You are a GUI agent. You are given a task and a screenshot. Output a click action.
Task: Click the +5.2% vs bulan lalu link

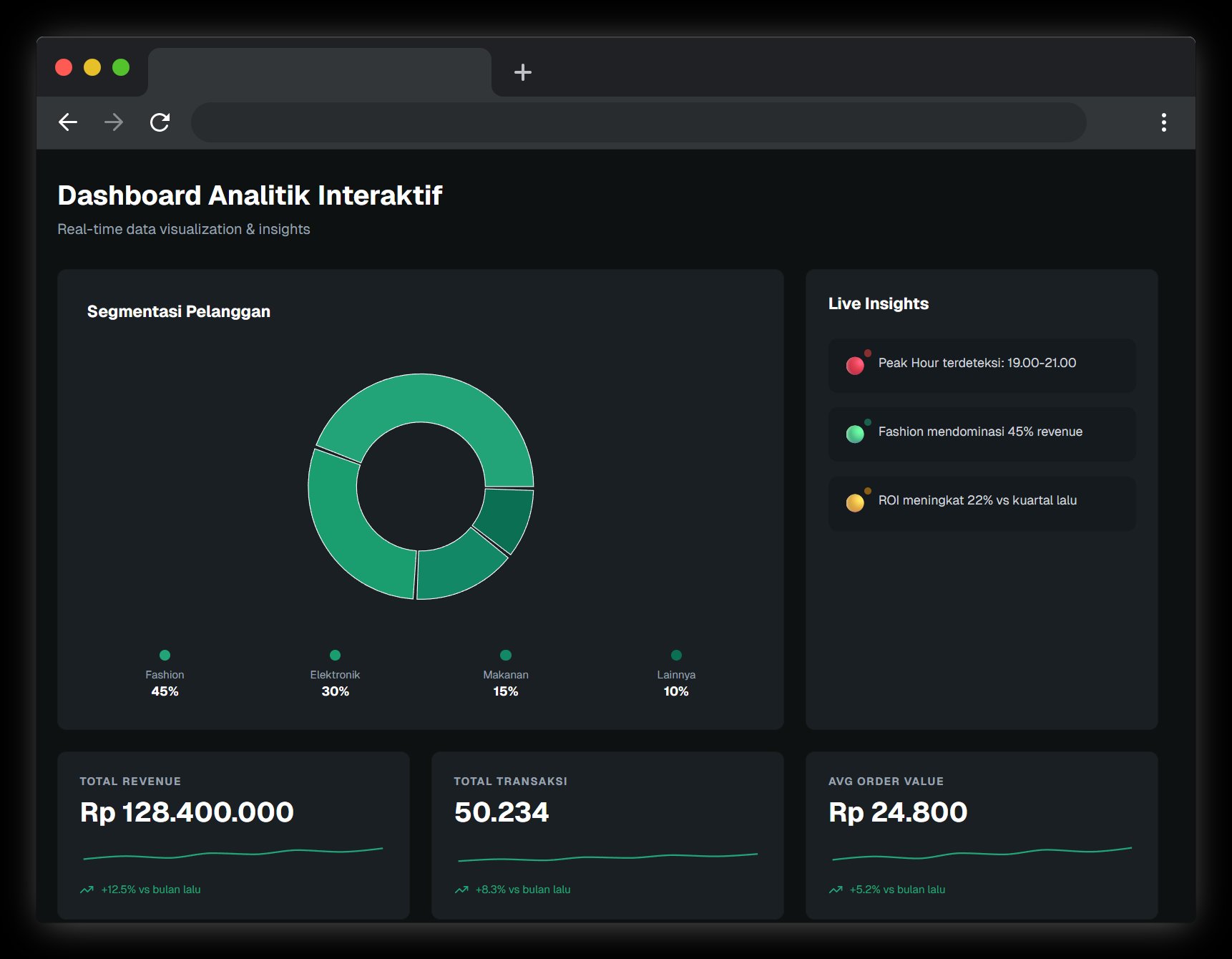click(x=896, y=890)
